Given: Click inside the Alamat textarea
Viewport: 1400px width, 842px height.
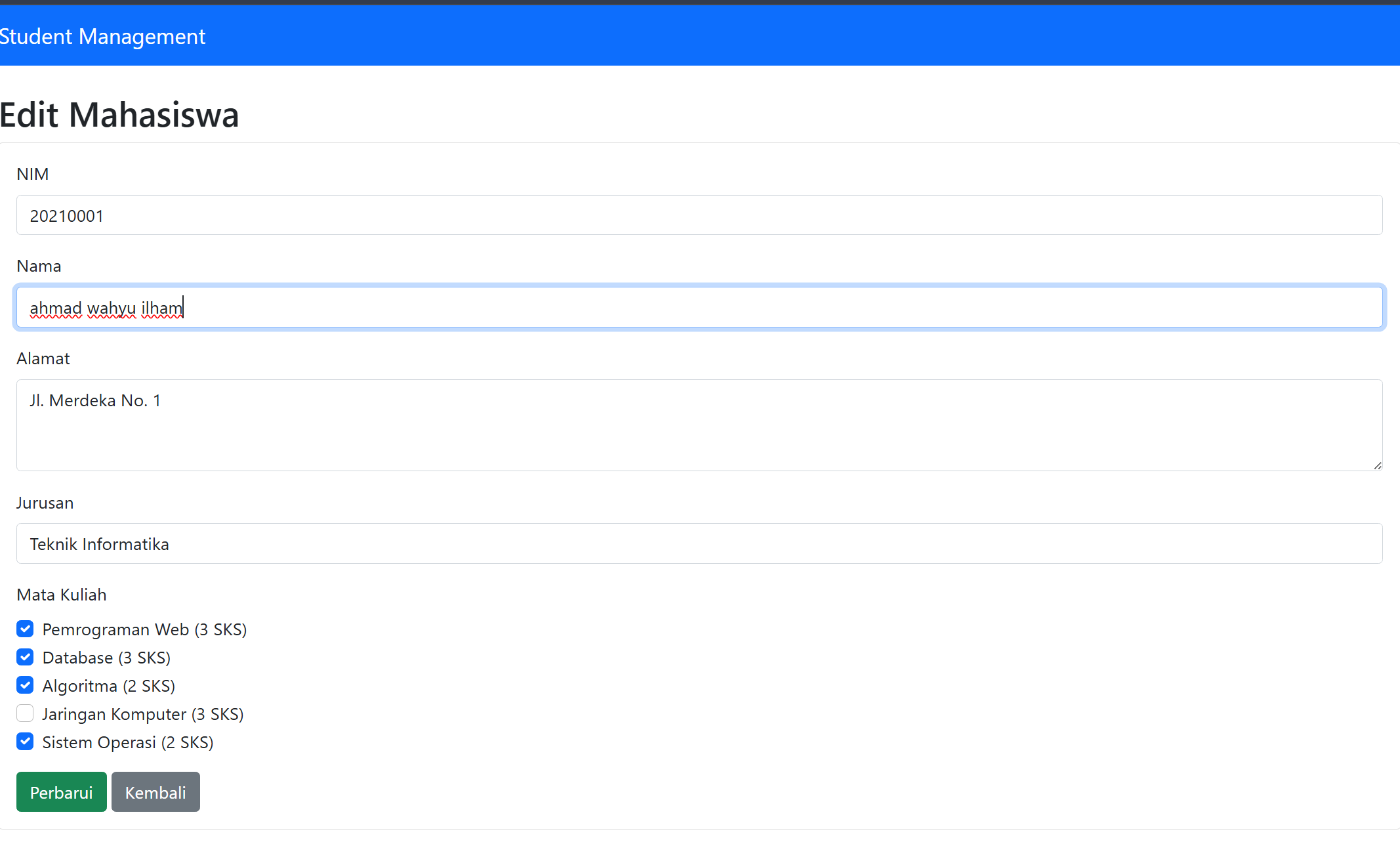Looking at the screenshot, I should coord(699,425).
